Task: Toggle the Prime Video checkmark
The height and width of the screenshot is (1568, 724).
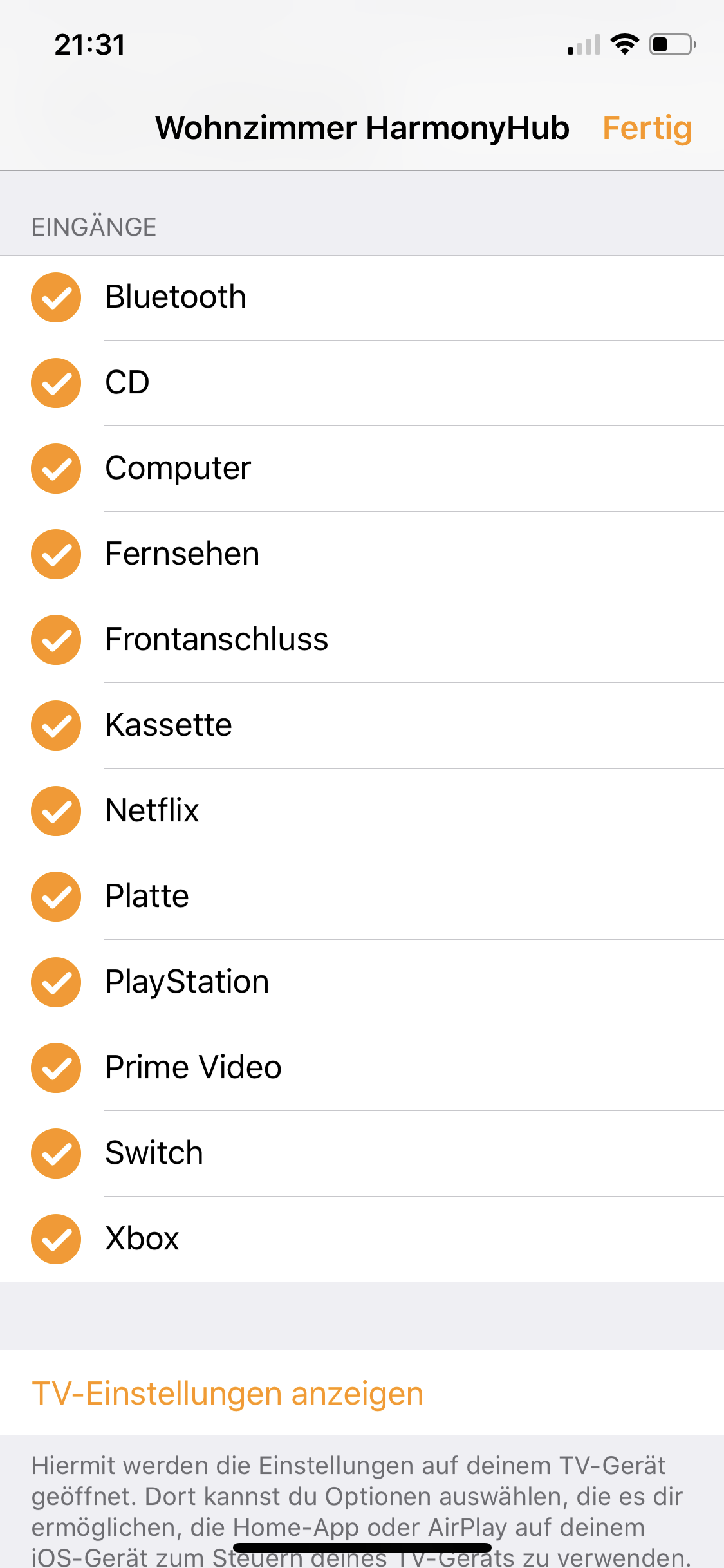Action: 56,1068
